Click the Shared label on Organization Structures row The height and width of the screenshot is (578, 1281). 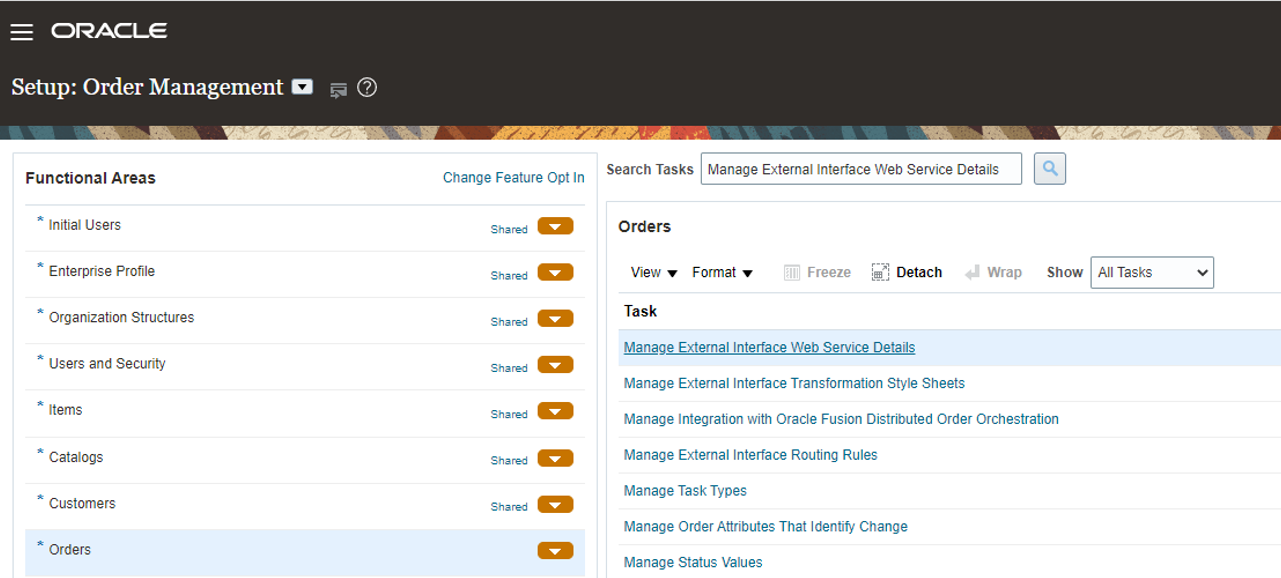(x=509, y=322)
